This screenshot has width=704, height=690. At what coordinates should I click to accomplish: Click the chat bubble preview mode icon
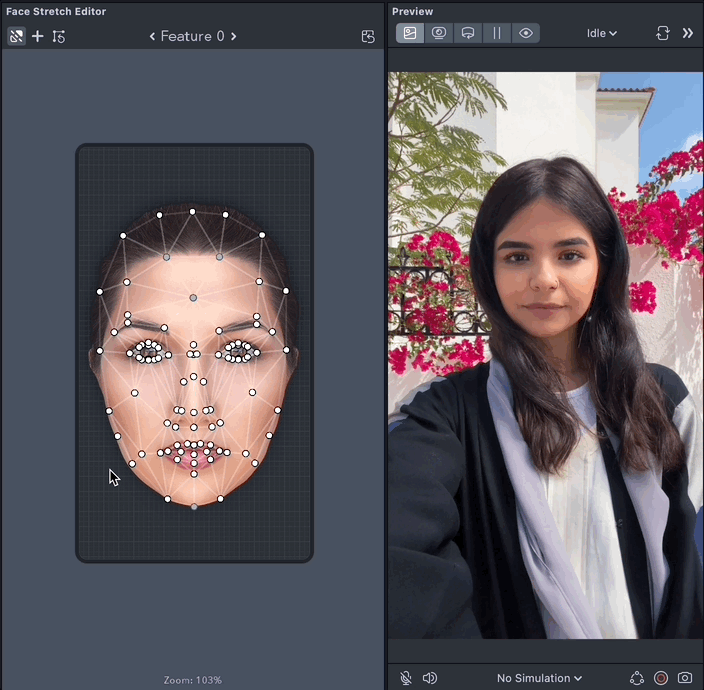[x=468, y=33]
